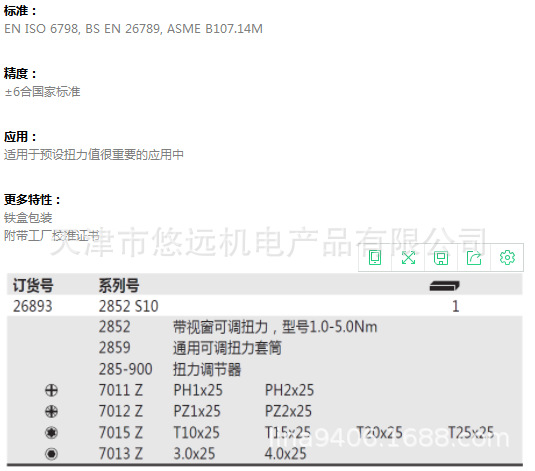Select the 扭力调节器 text
The image size is (535, 471).
[207, 369]
